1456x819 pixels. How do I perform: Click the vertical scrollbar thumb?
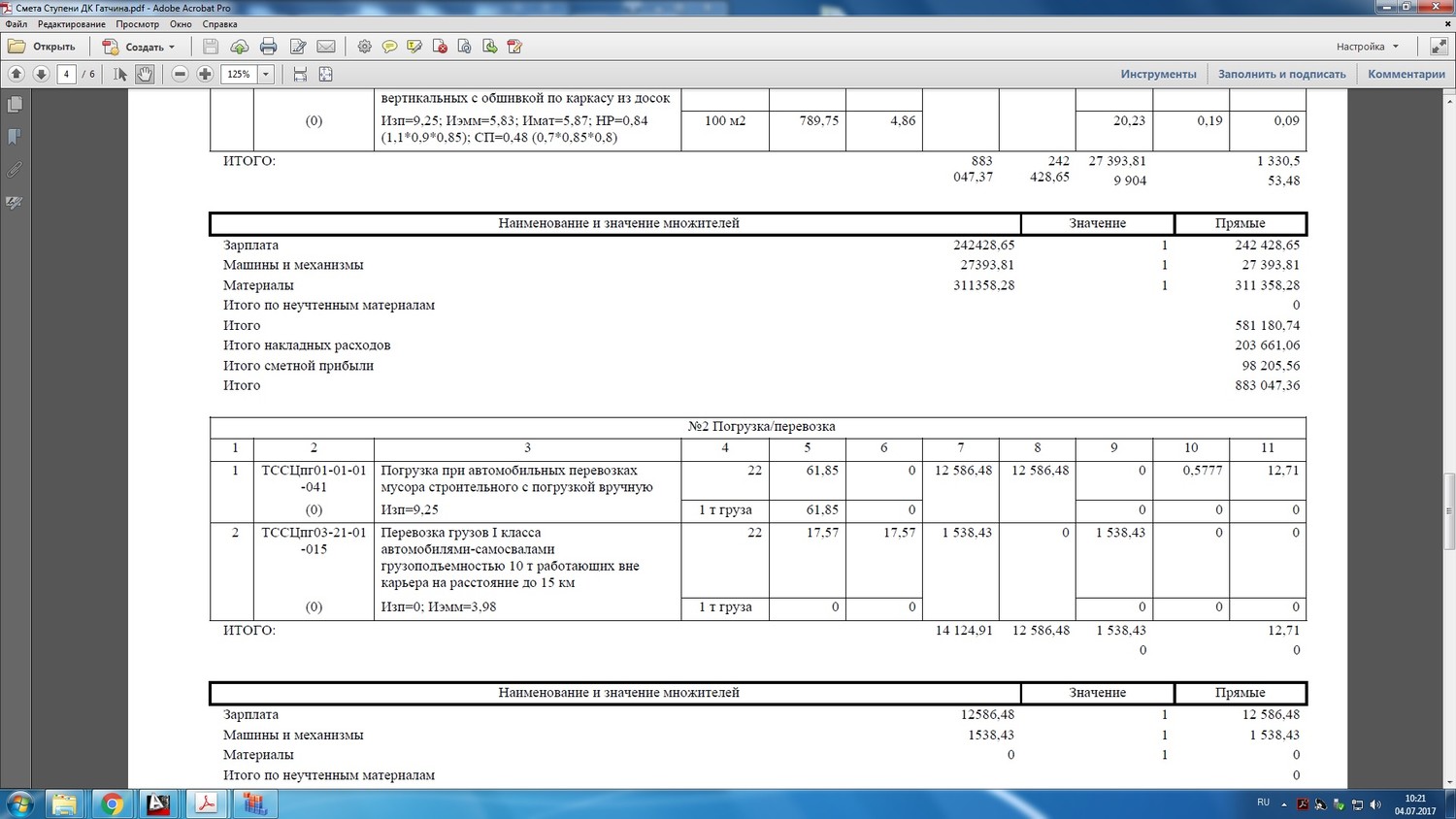(x=1449, y=511)
